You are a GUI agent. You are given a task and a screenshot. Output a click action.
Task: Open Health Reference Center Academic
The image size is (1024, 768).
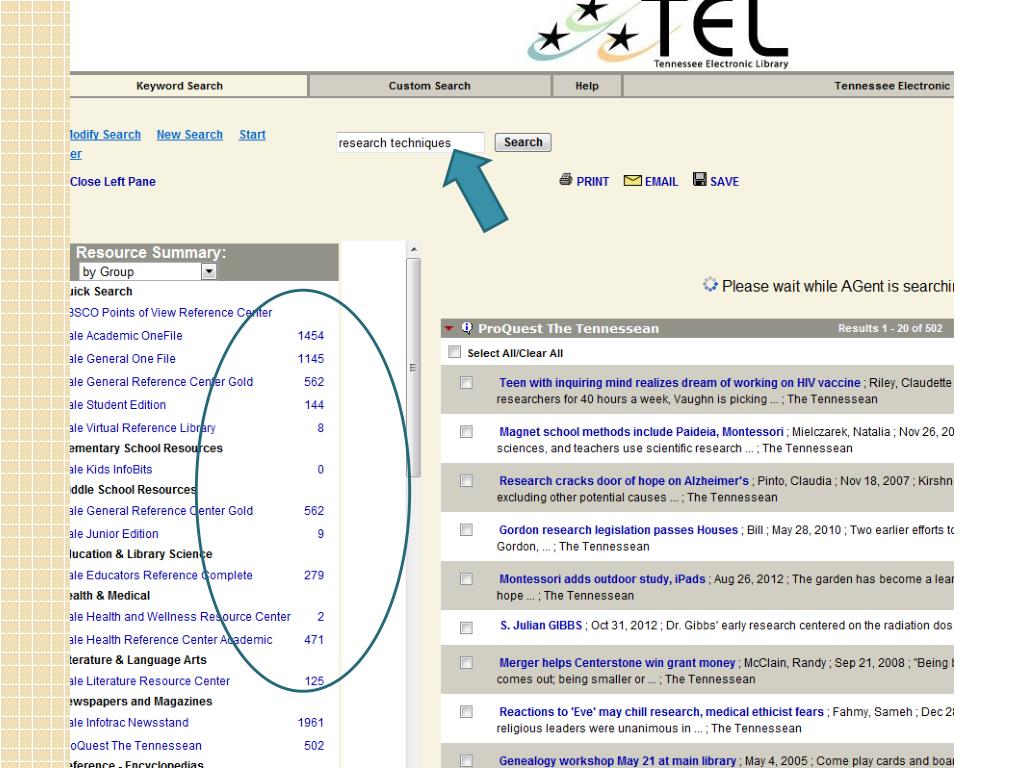171,639
